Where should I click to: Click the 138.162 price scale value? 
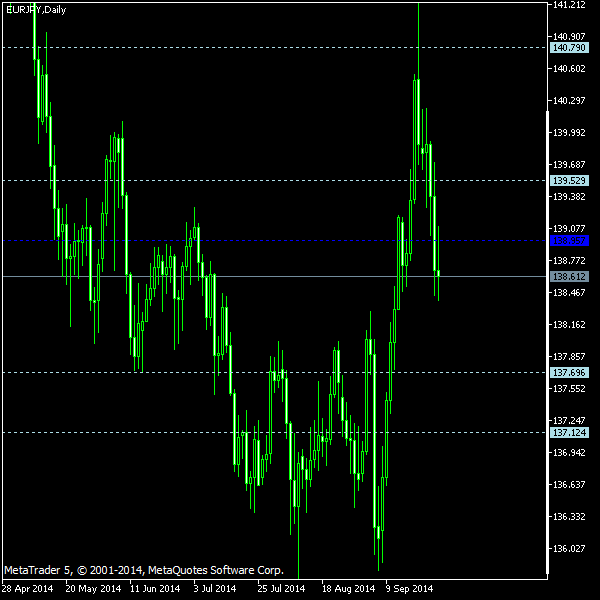[x=569, y=324]
